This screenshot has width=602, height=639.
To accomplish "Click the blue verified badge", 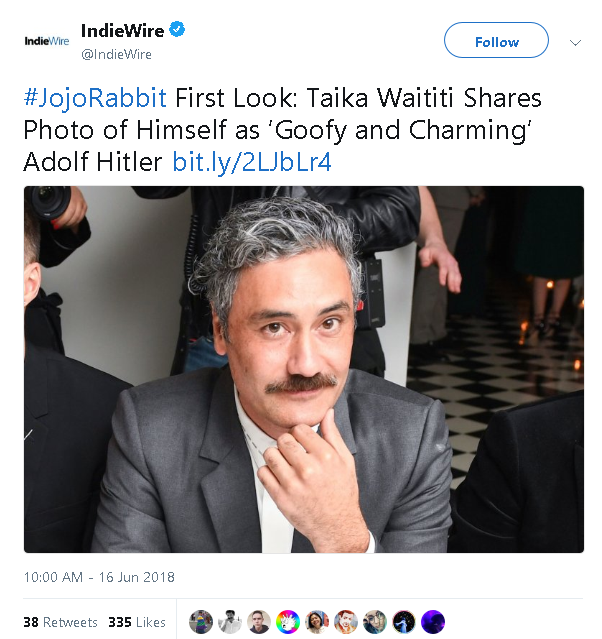I will pos(176,30).
